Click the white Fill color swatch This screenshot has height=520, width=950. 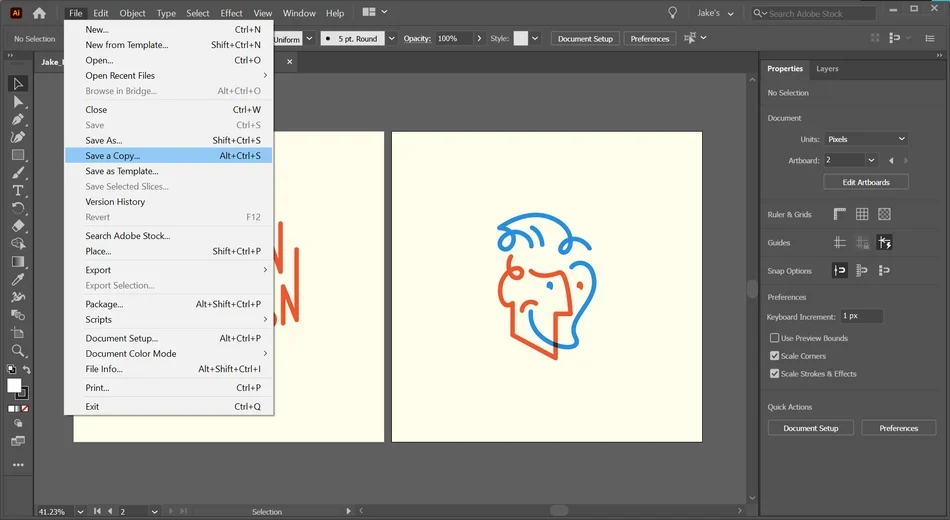tap(14, 385)
